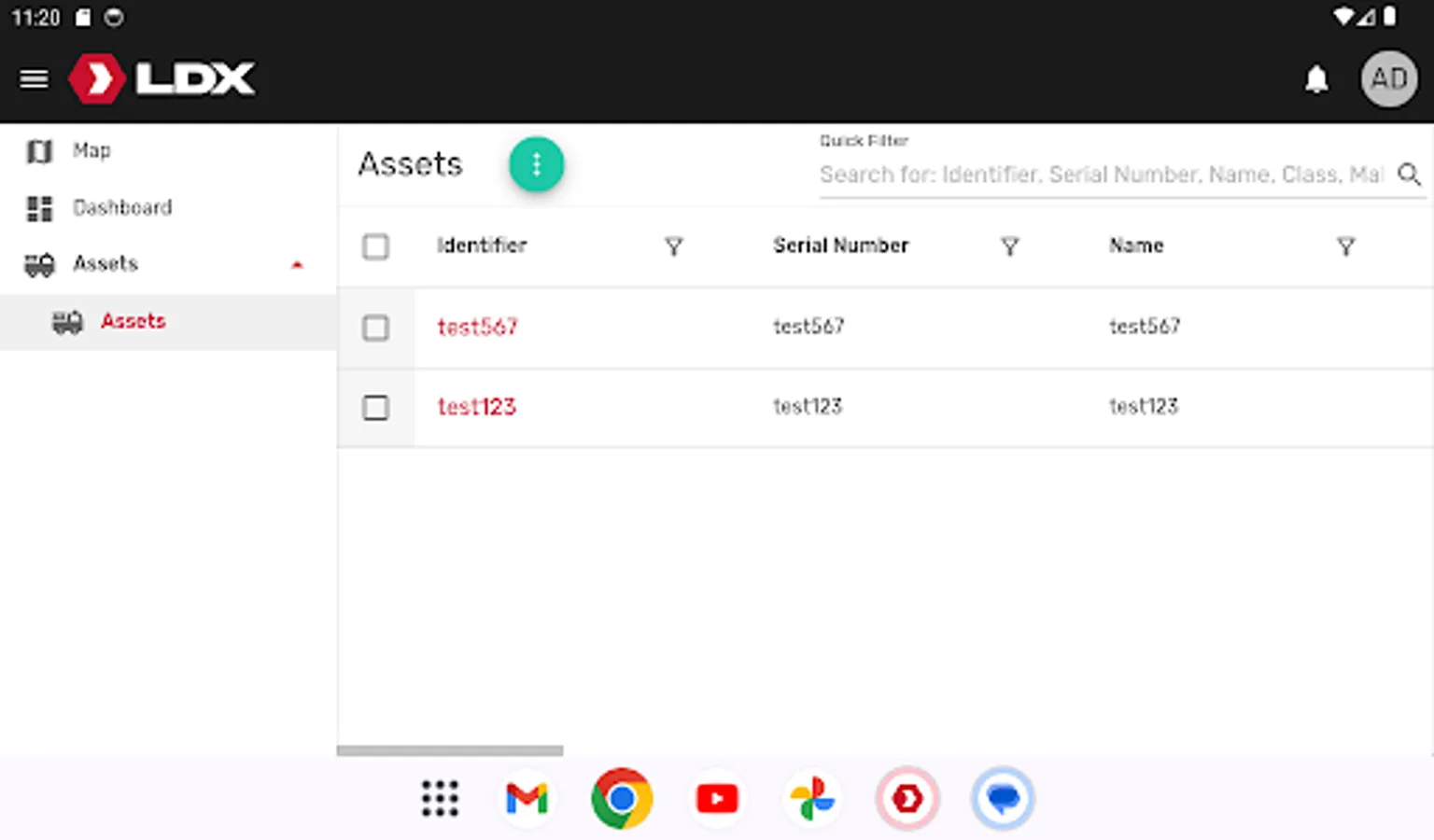Click the LDX logo in the top bar
Viewport: 1434px width, 840px height.
point(161,78)
